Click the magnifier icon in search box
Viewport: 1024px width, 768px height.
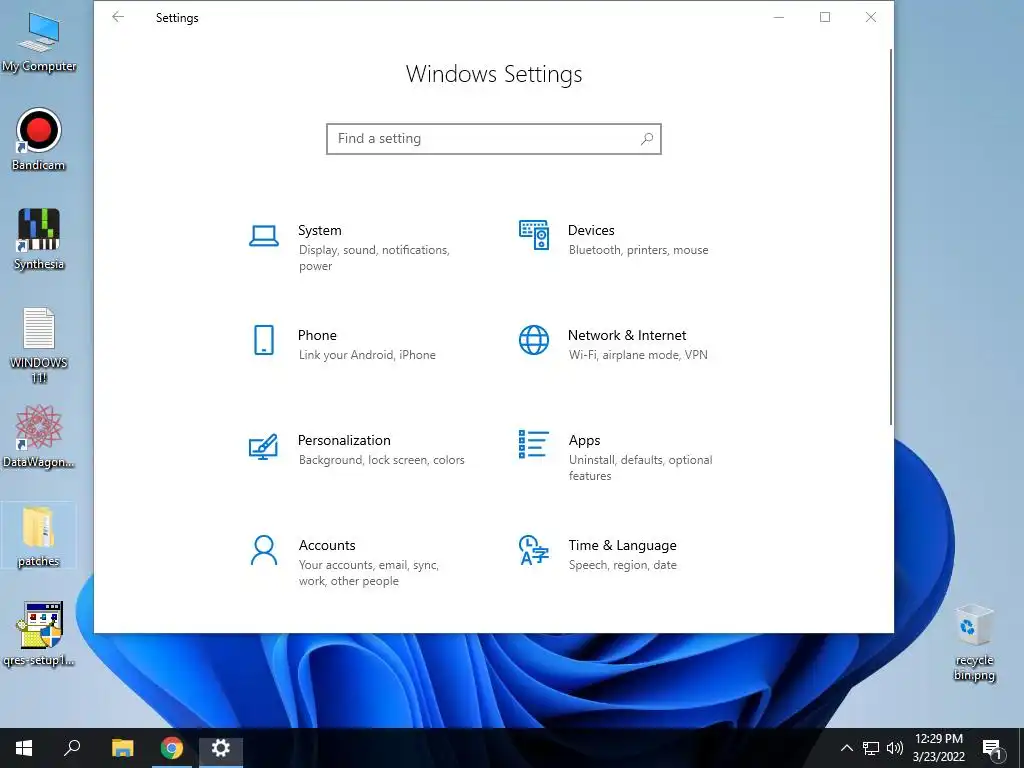[x=647, y=138]
